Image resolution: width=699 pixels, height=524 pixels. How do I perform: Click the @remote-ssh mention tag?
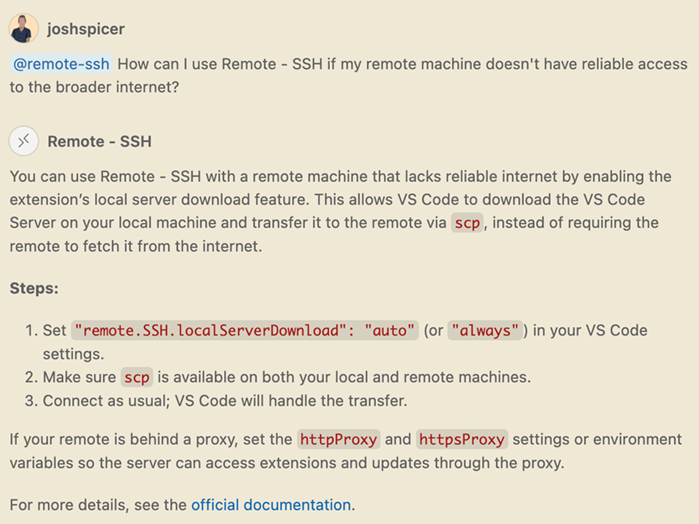[x=60, y=65]
